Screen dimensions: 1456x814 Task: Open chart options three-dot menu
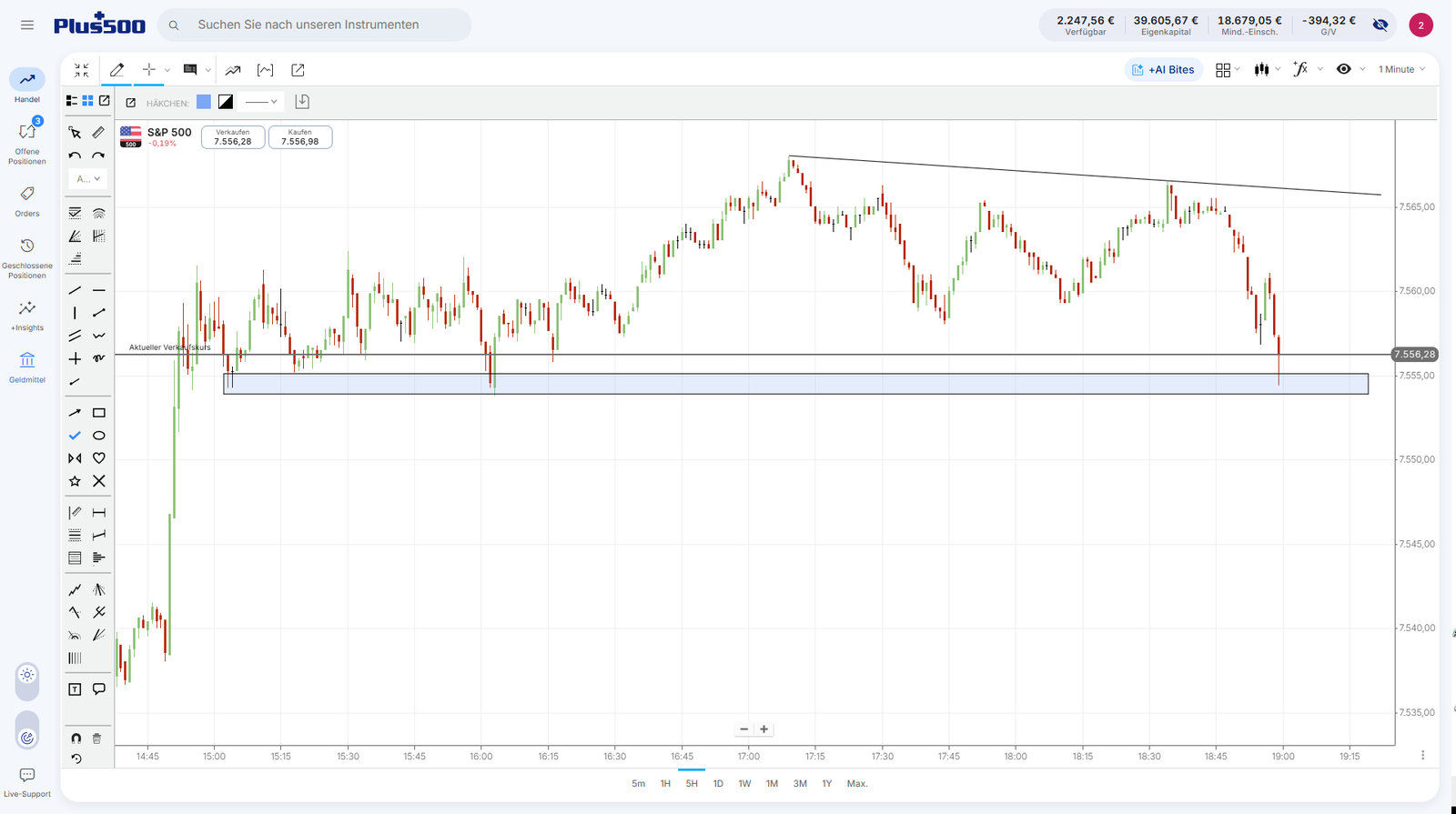click(x=1423, y=755)
